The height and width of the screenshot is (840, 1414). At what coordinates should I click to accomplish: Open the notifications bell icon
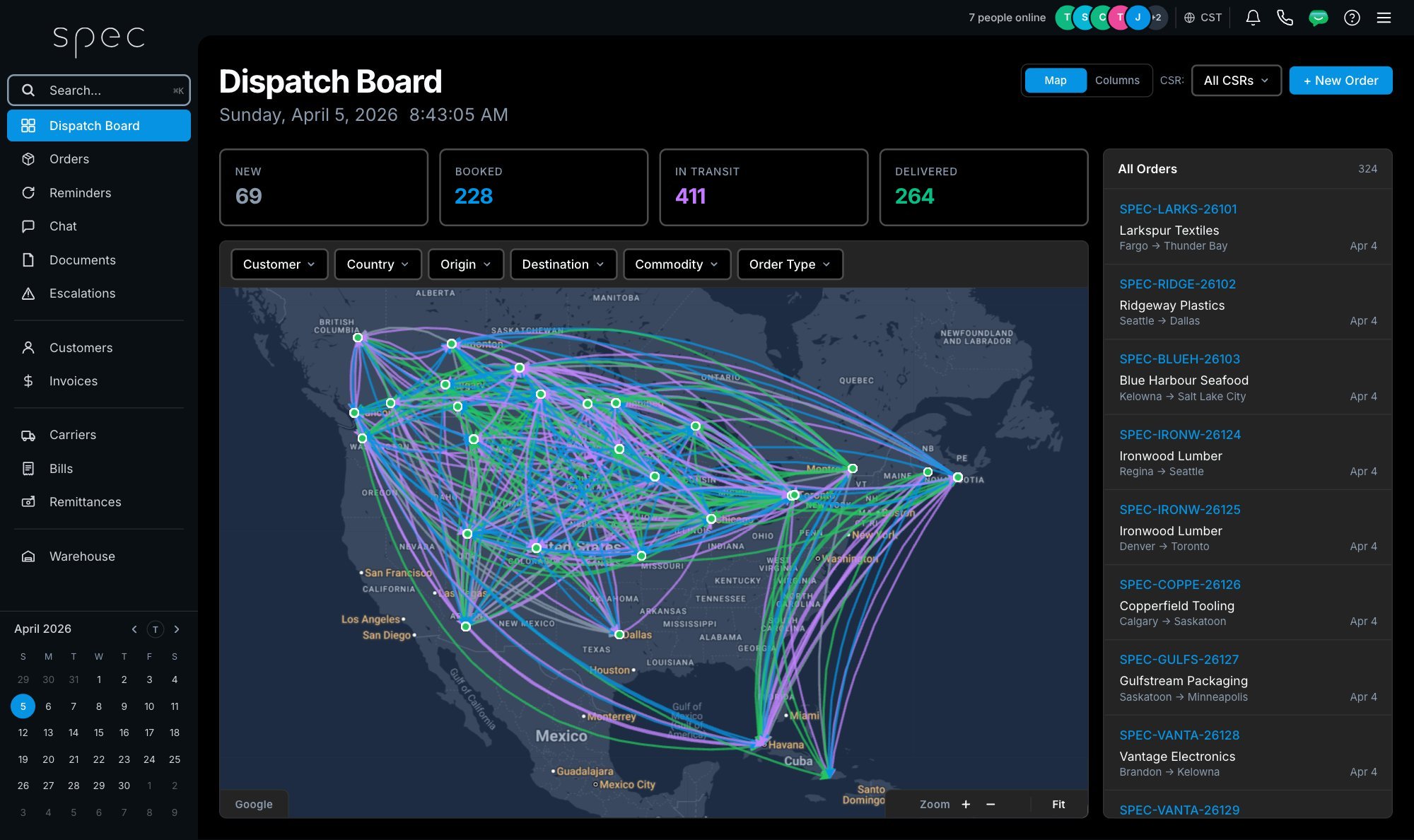[x=1253, y=18]
